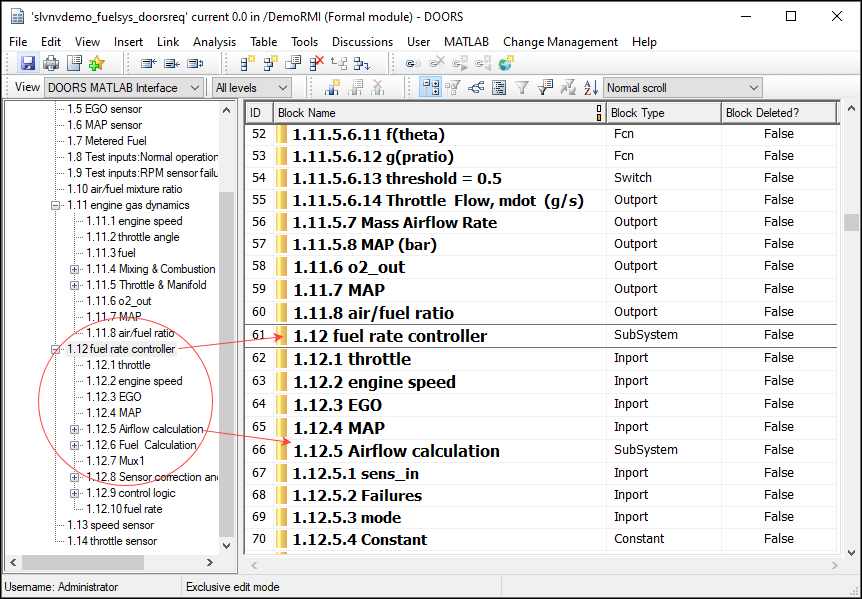Select 1.10 air/fuel mixture ratio tree item

tap(125, 189)
